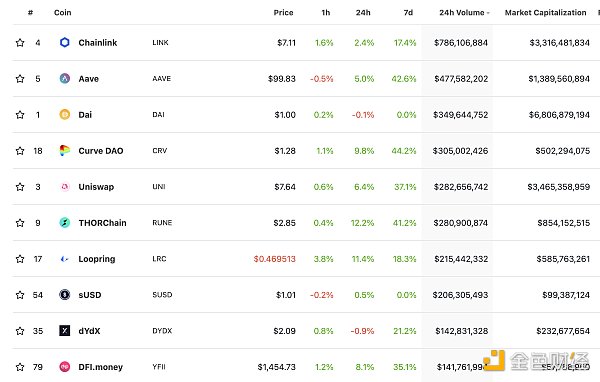Click the dYdX black square icon
The width and height of the screenshot is (600, 382).
point(65,331)
